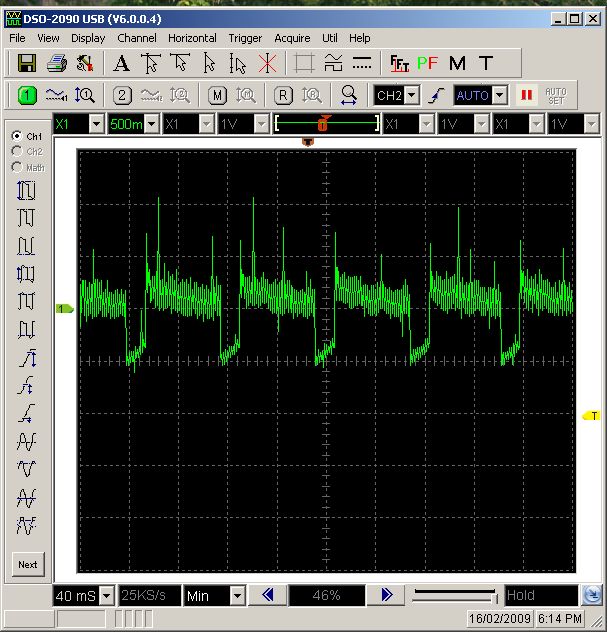Open the Min measurement dropdown
This screenshot has width=607, height=632.
[237, 595]
